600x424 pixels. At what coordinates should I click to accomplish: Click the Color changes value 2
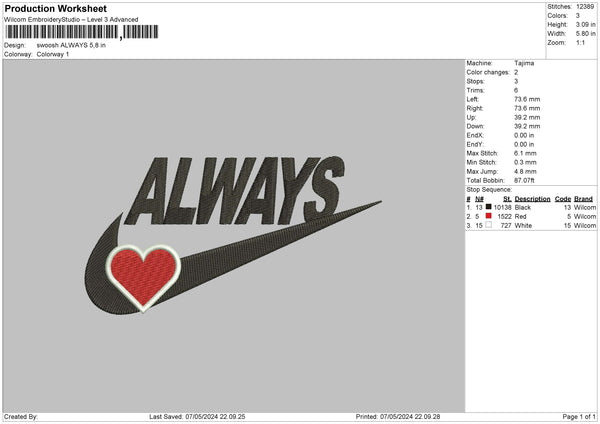516,72
